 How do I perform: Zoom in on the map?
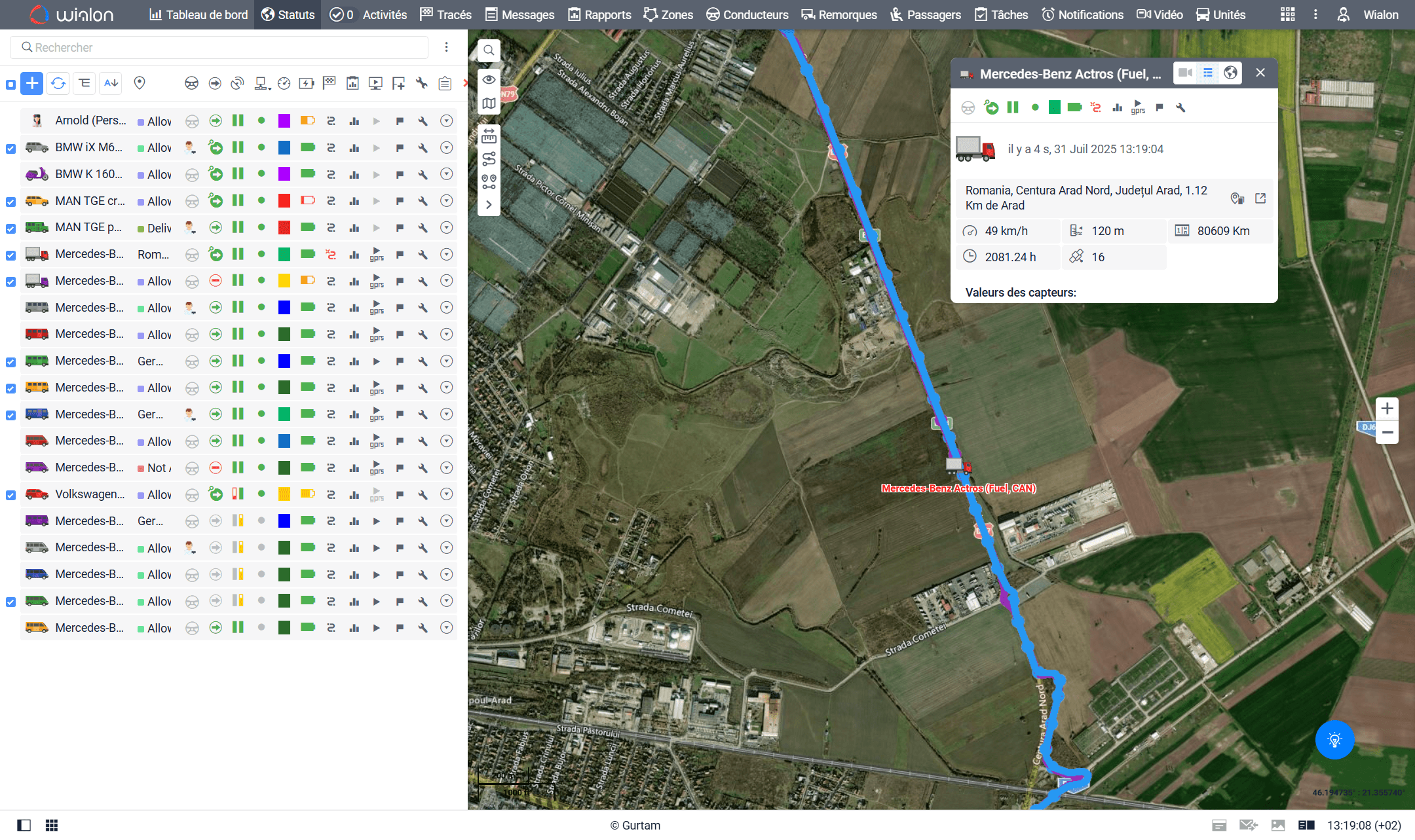point(1387,409)
